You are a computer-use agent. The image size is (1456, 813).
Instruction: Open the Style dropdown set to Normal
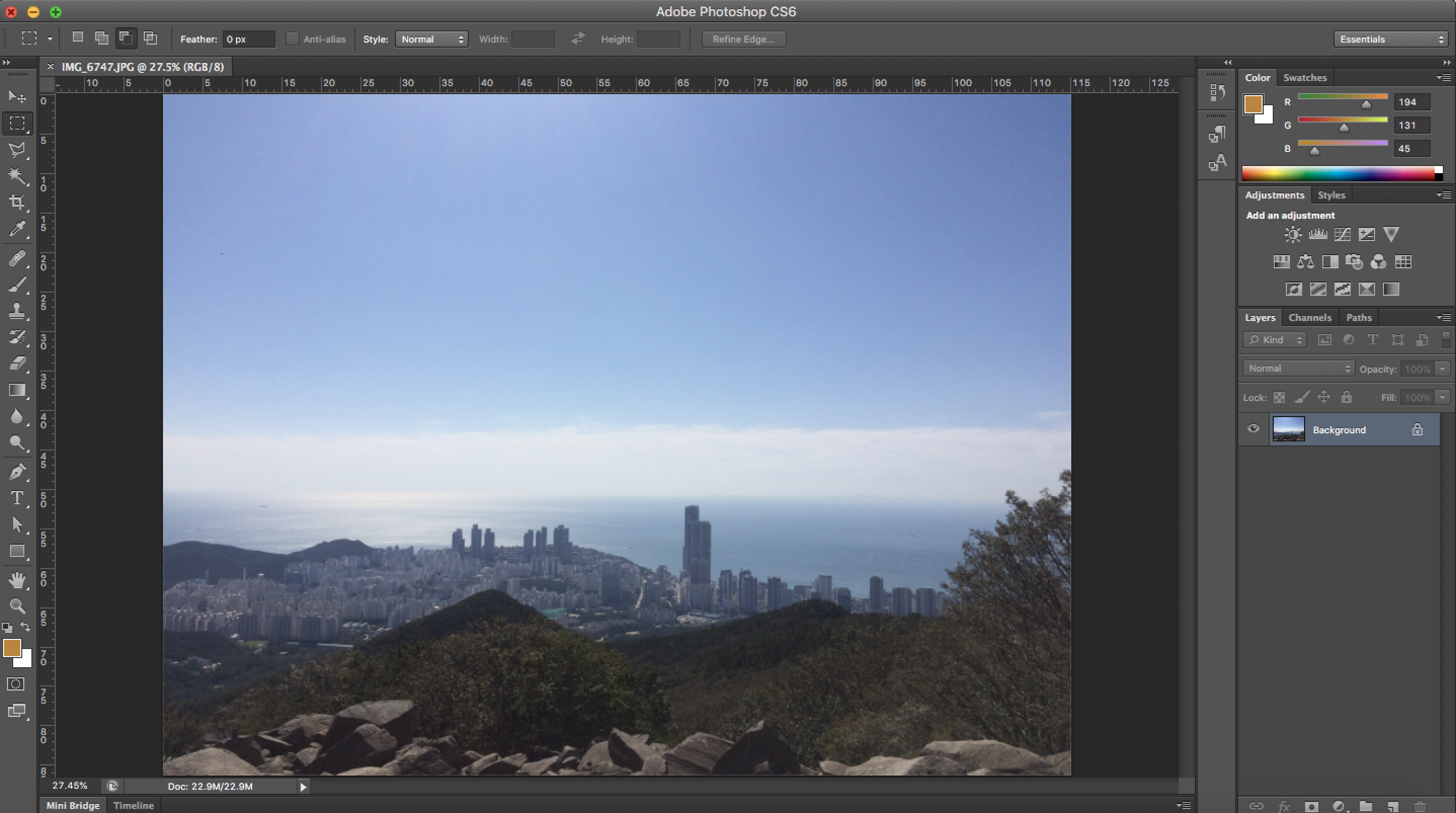(x=431, y=39)
